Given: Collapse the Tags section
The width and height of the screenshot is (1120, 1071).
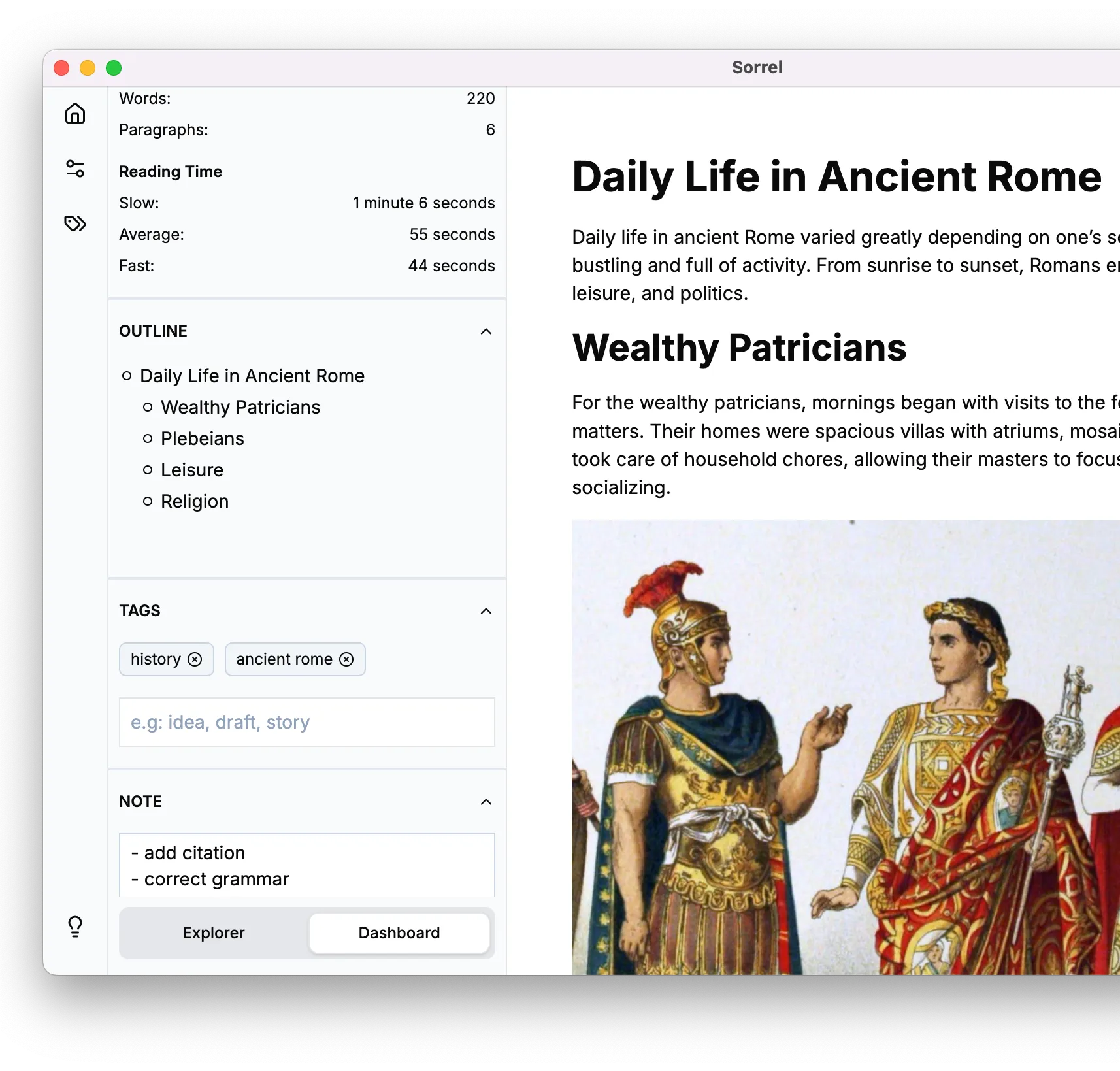Looking at the screenshot, I should (486, 611).
